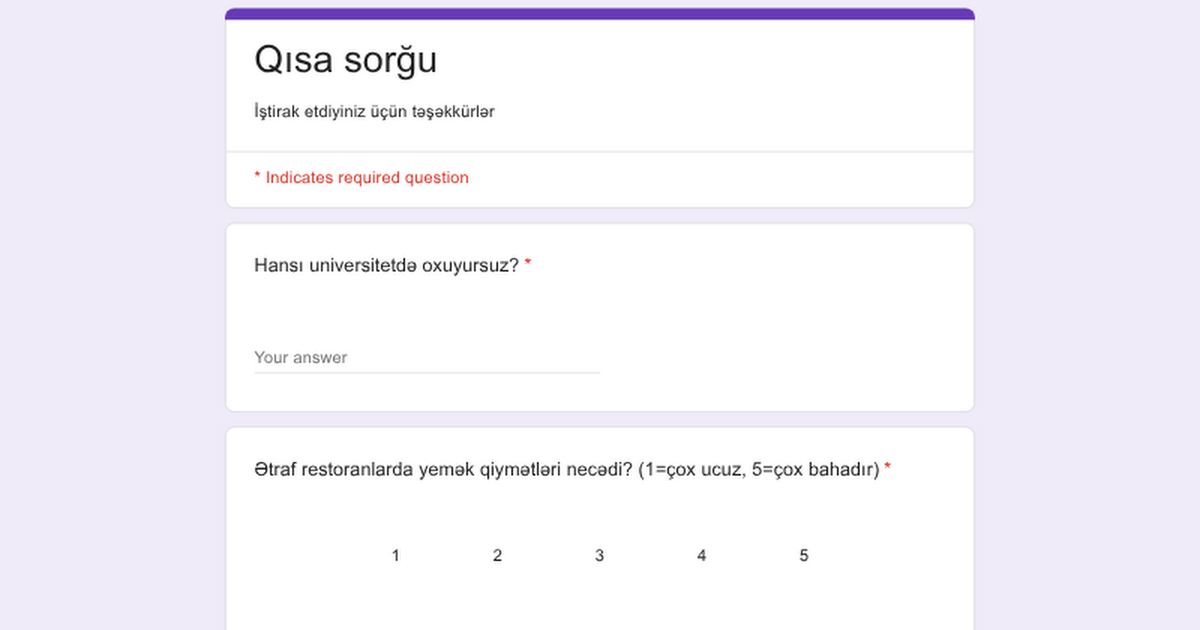
Task: Click the restaurant food prices question text
Action: tap(566, 469)
